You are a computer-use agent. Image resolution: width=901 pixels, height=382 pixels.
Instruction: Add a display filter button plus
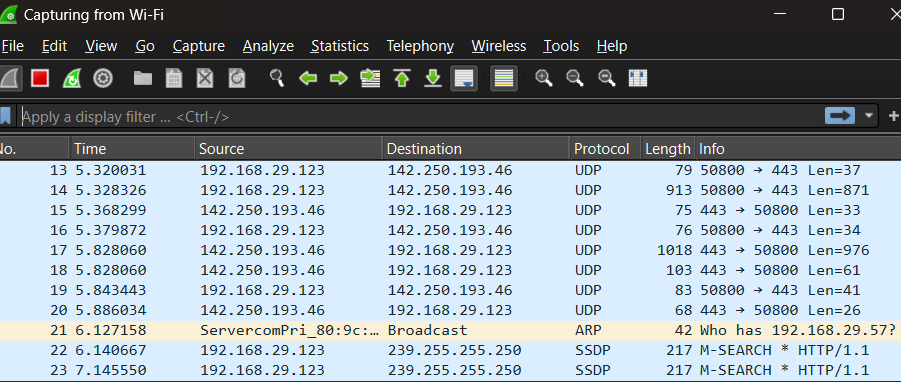click(x=894, y=116)
